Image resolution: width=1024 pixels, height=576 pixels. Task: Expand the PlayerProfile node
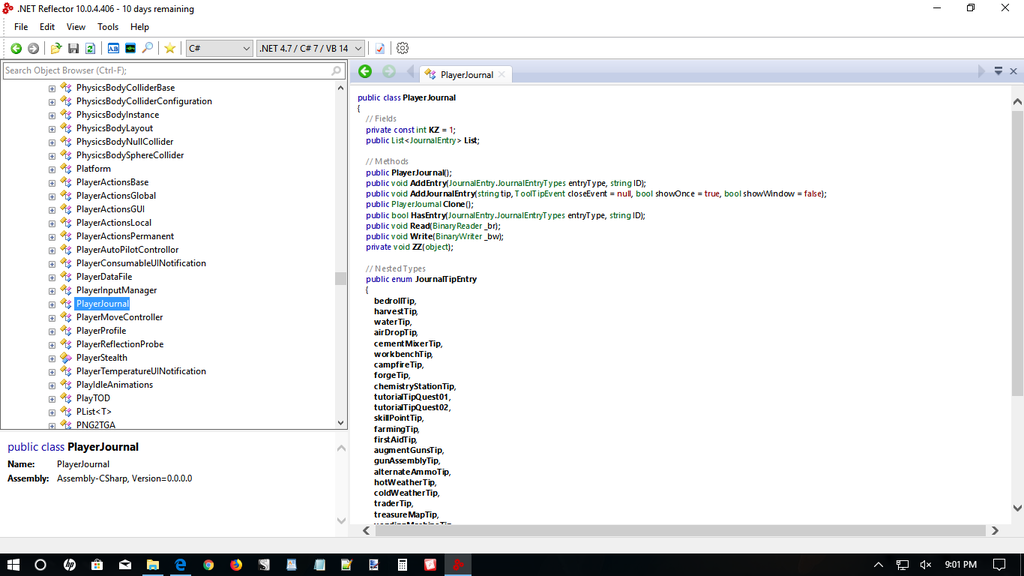[x=52, y=331]
